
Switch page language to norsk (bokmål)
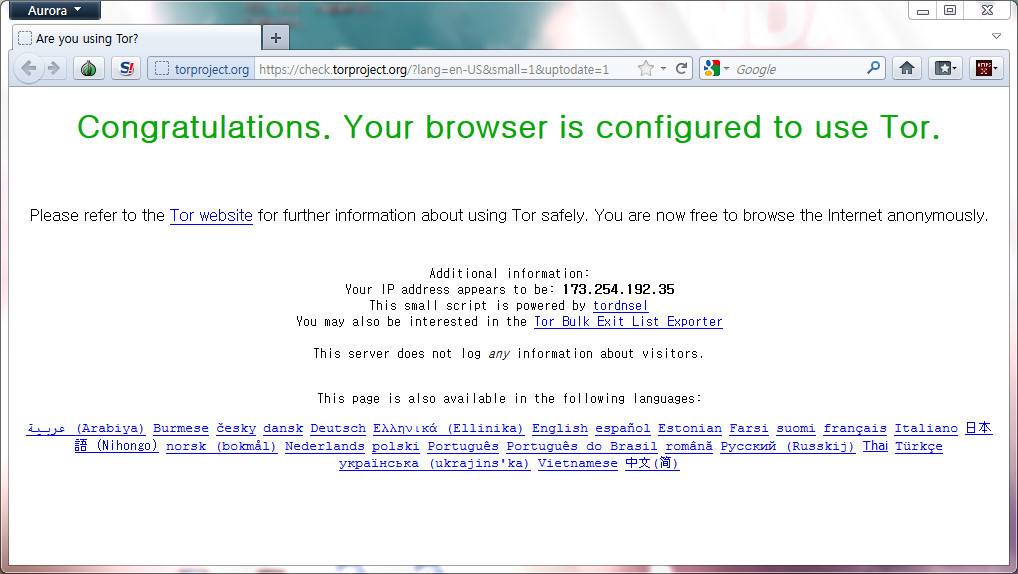point(221,446)
